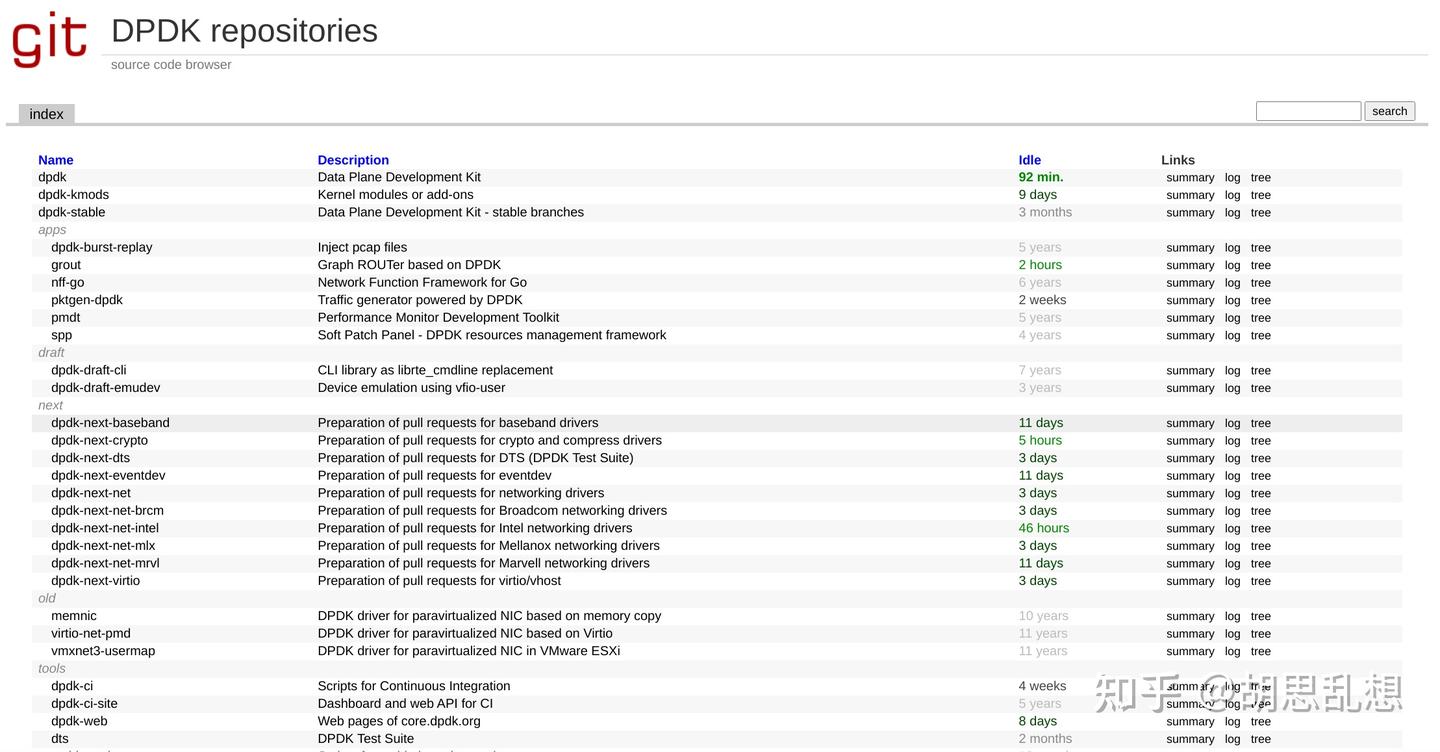Open summary for the spp repository
Viewport: 1440px width, 752px height.
1190,335
